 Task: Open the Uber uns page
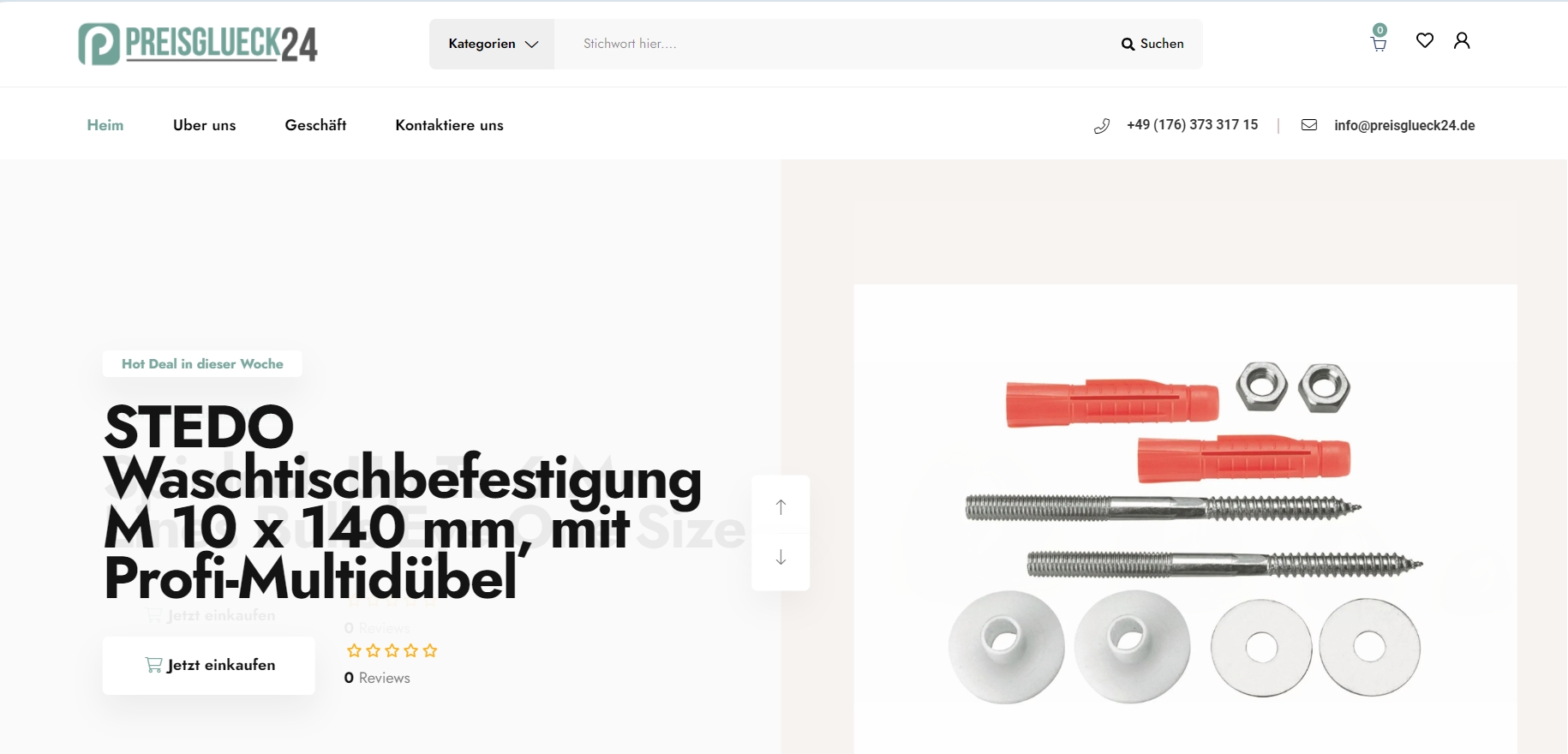[x=204, y=125]
